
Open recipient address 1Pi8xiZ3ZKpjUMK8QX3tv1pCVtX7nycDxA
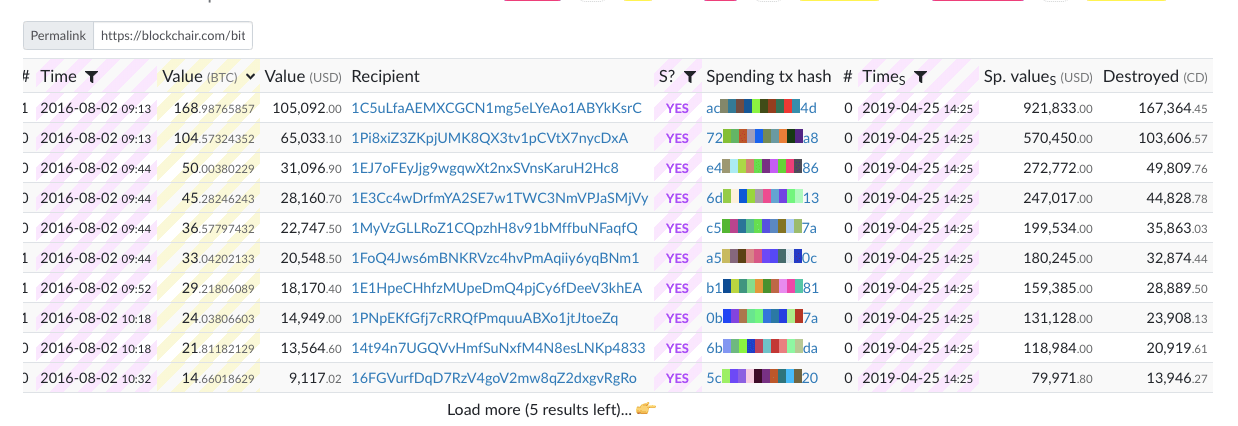pos(489,138)
